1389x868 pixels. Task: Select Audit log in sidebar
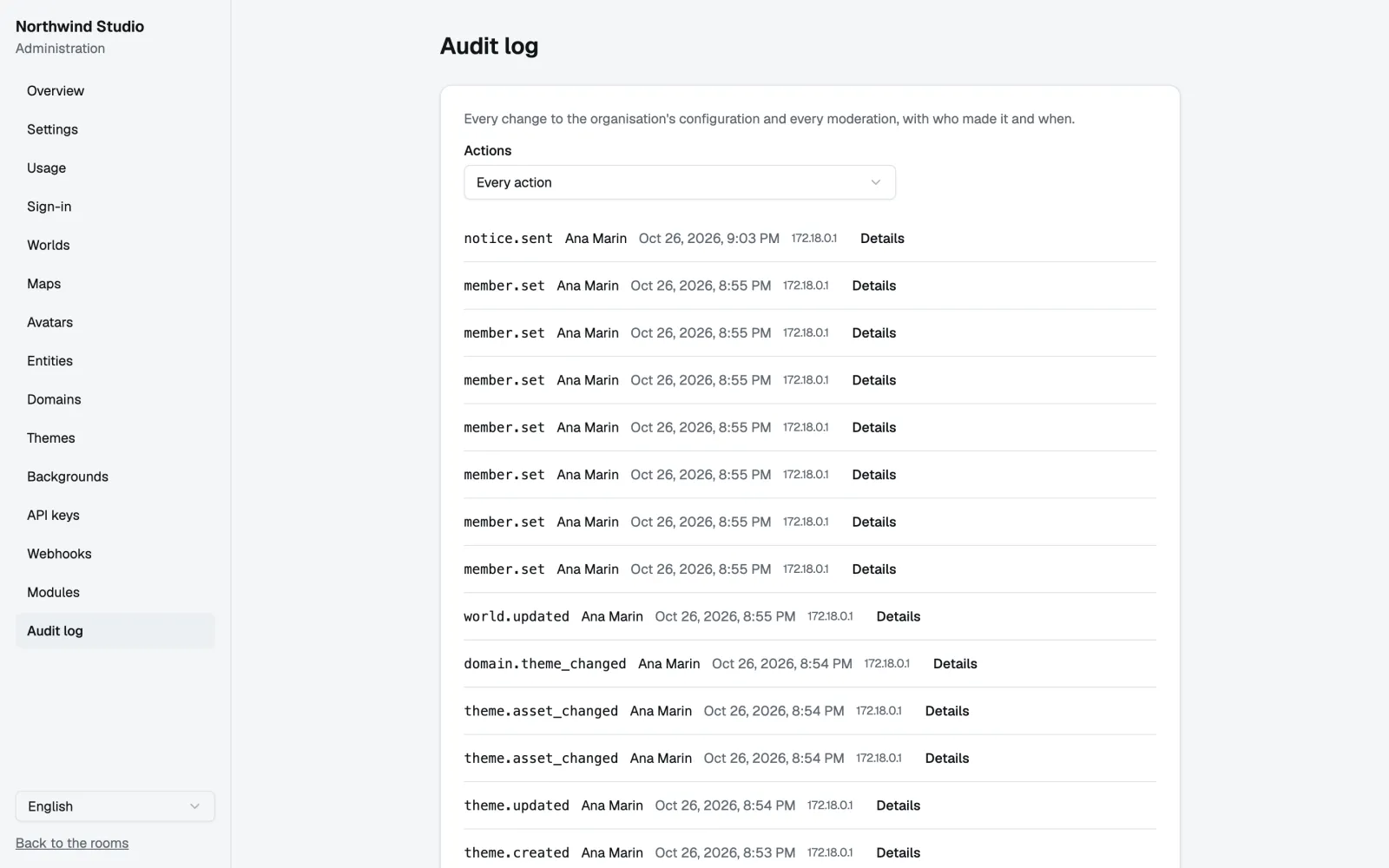[x=115, y=632]
